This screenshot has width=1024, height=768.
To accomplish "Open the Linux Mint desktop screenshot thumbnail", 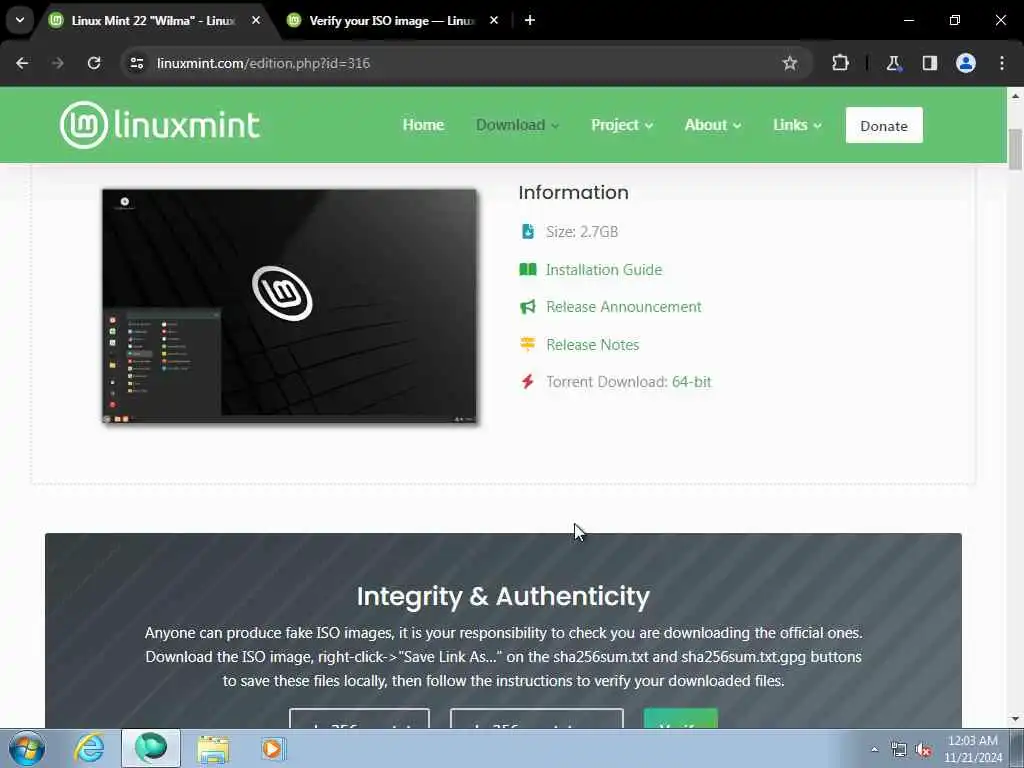I will pos(289,306).
